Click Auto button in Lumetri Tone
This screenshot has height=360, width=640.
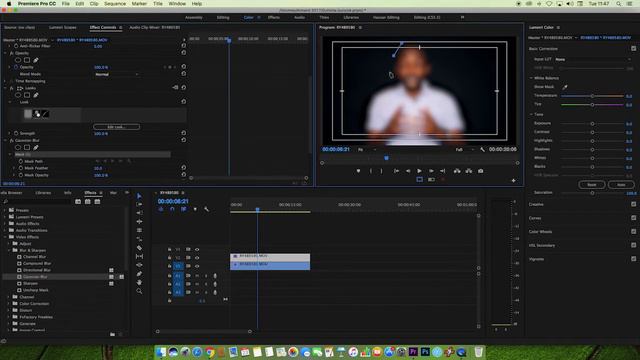click(621, 184)
